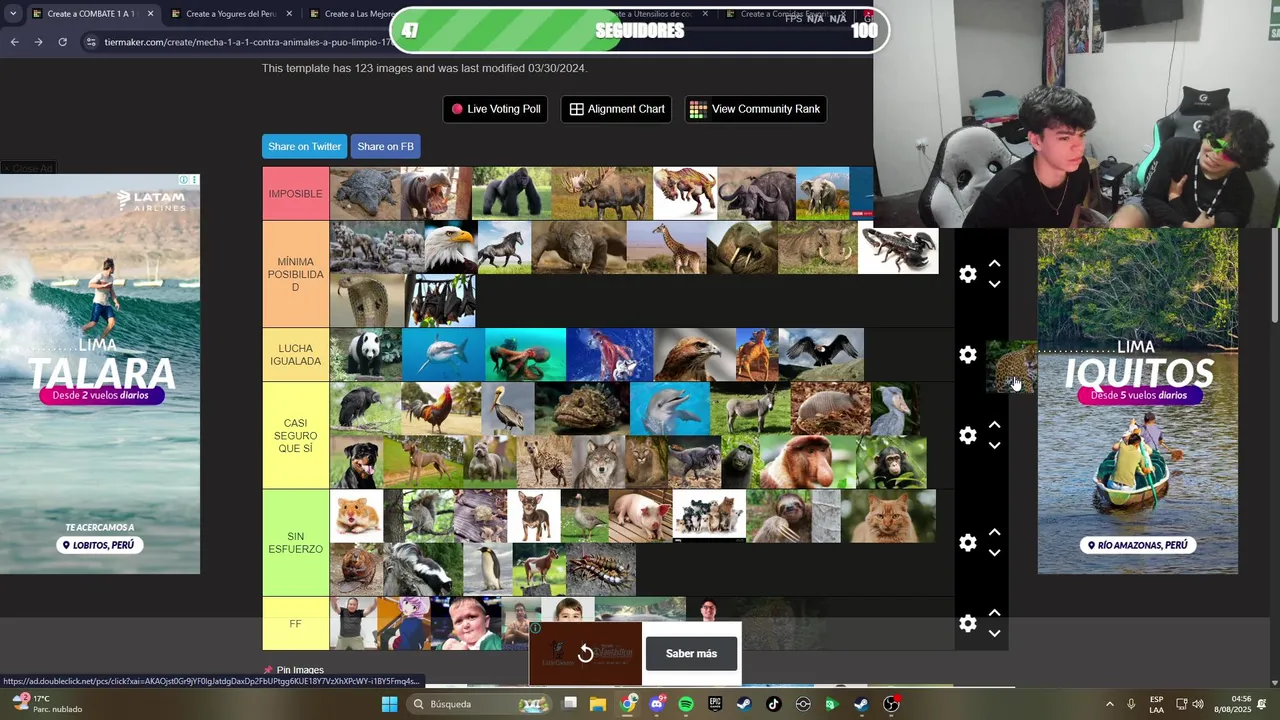The image size is (1280, 720).
Task: Open the Alignment Chart
Action: click(617, 109)
